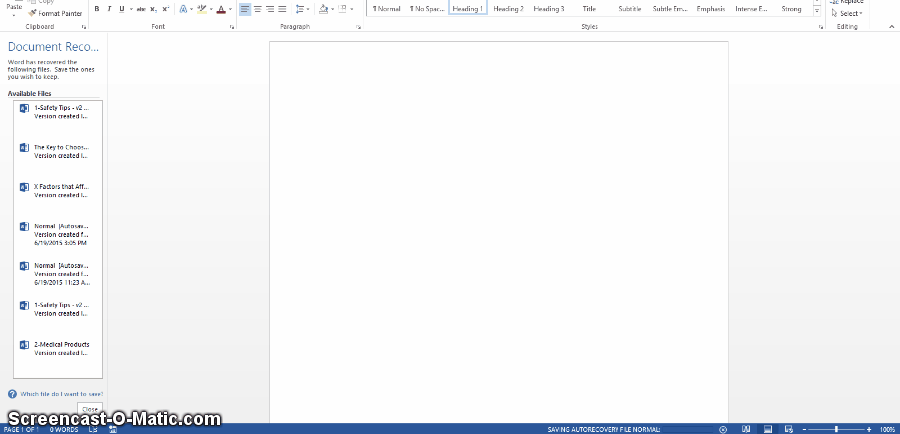Open 'The Key to Choos...' recovered file
900x434 pixels.
pyautogui.click(x=58, y=152)
